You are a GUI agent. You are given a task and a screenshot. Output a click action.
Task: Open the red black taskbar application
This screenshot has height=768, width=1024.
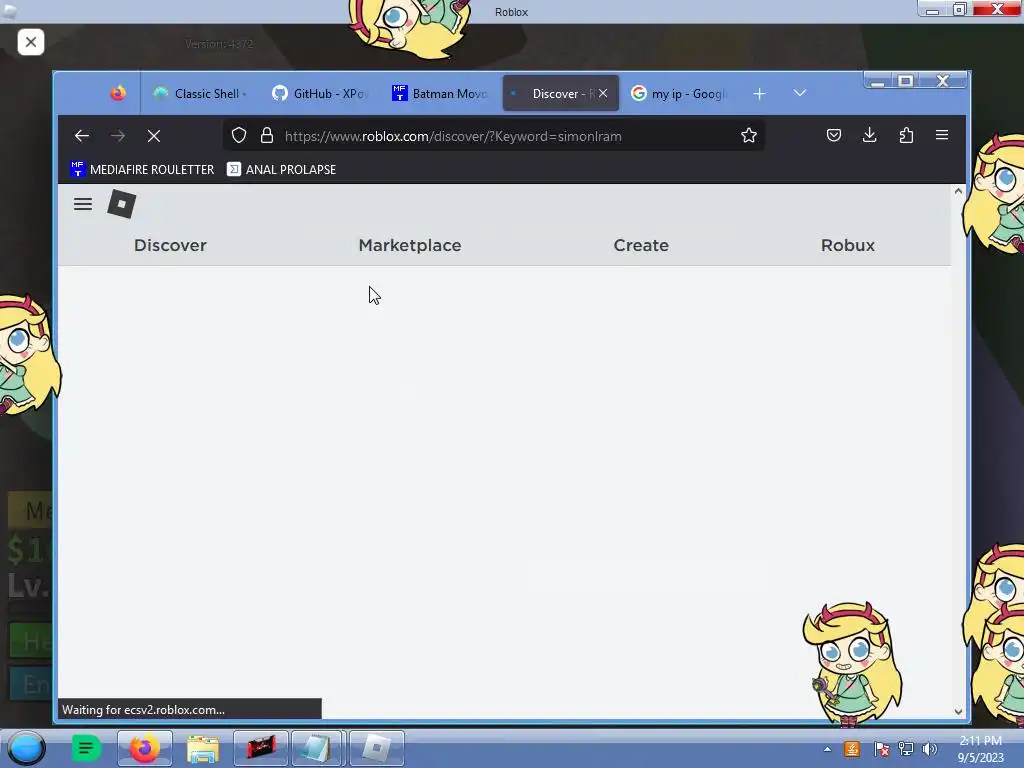261,748
